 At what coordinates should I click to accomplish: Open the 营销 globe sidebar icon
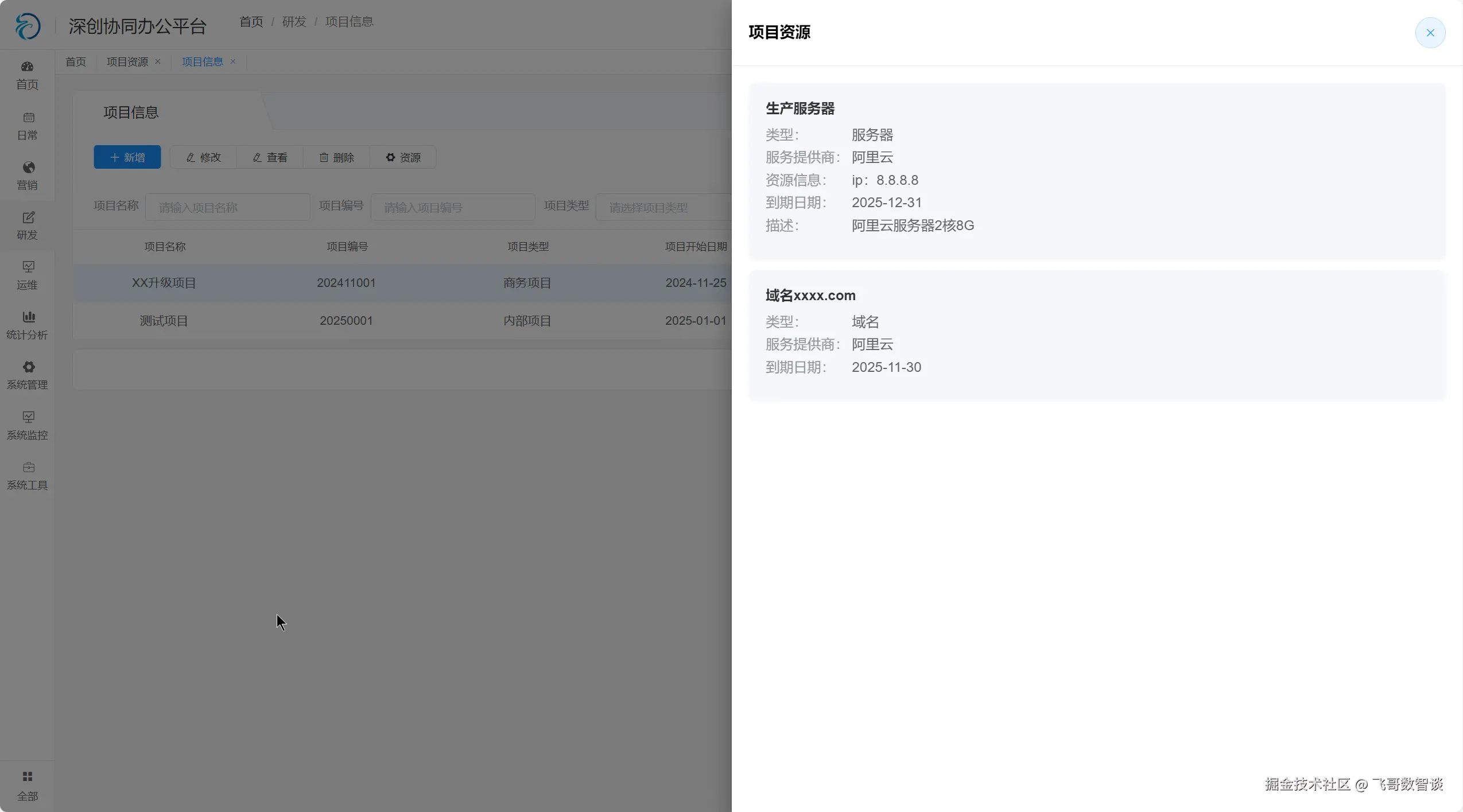click(28, 168)
